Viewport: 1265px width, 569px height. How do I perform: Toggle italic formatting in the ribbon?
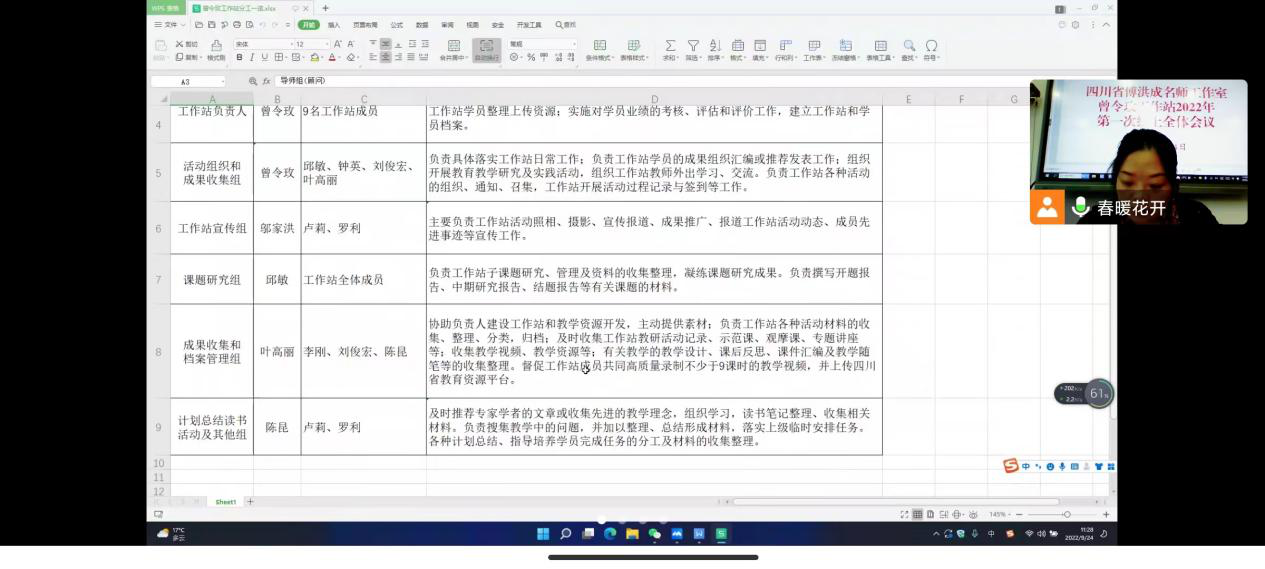coord(252,57)
